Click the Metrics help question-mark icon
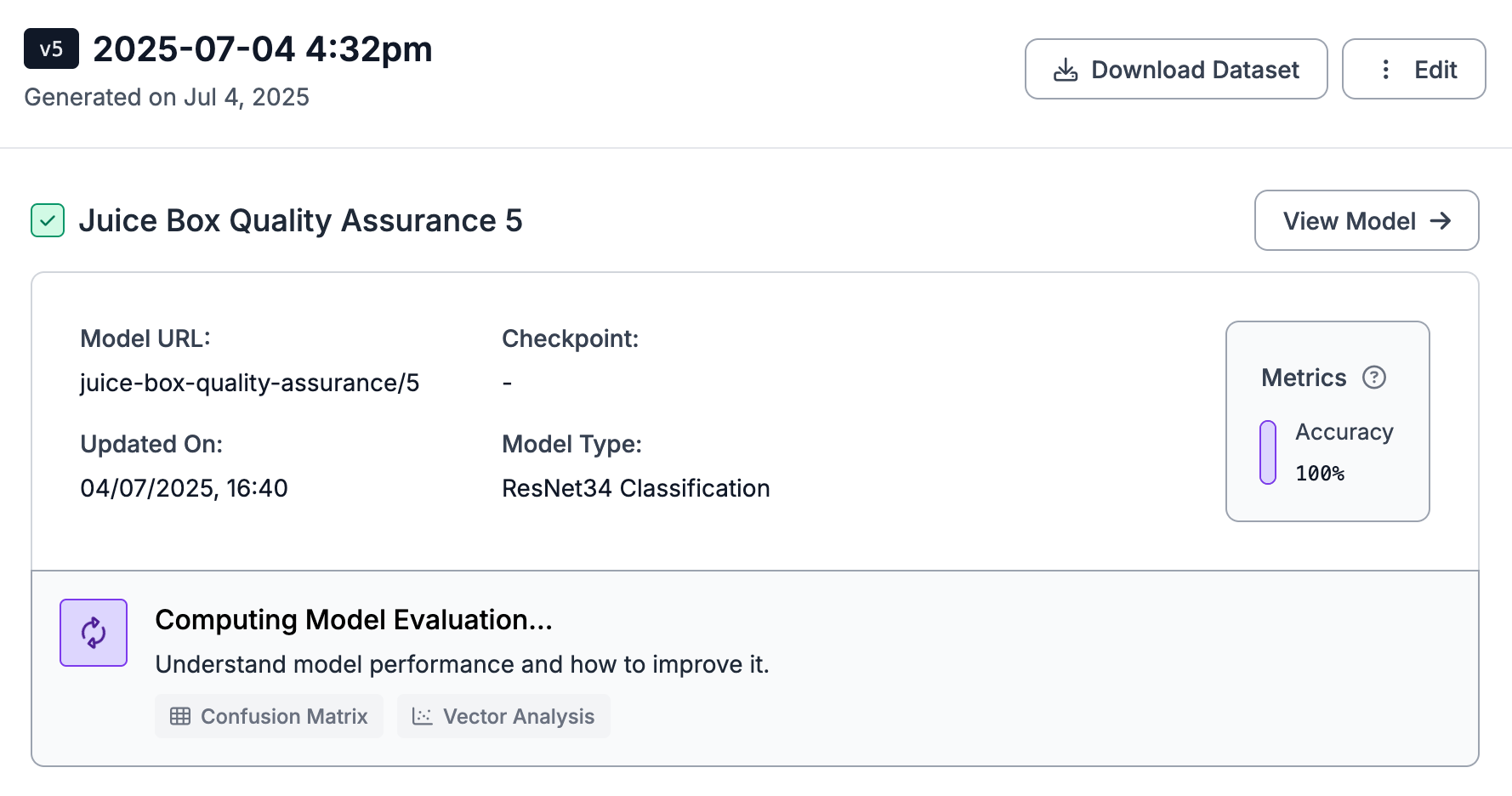 tap(1374, 378)
